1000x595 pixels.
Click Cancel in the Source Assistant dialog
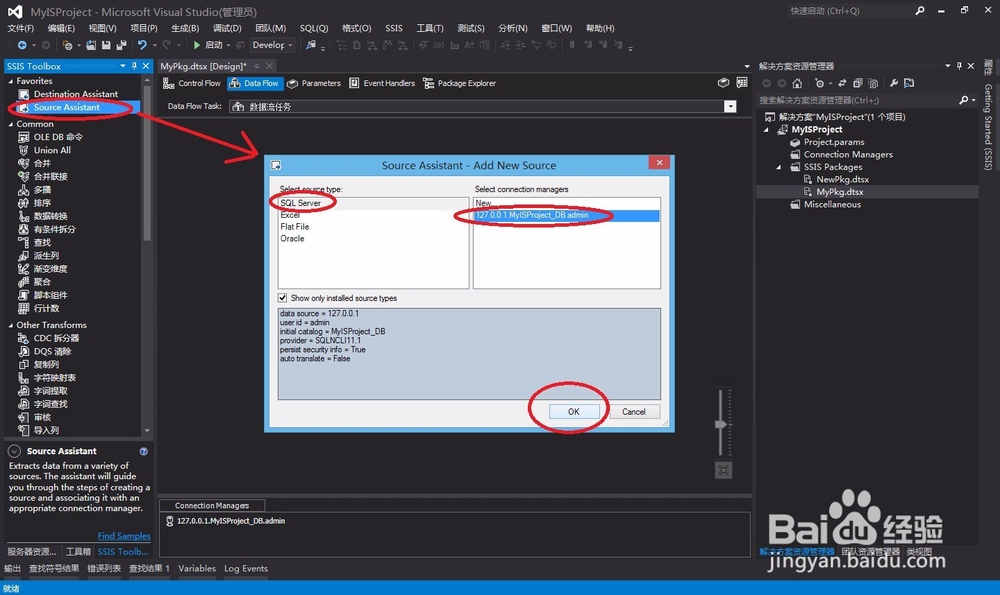click(x=634, y=412)
